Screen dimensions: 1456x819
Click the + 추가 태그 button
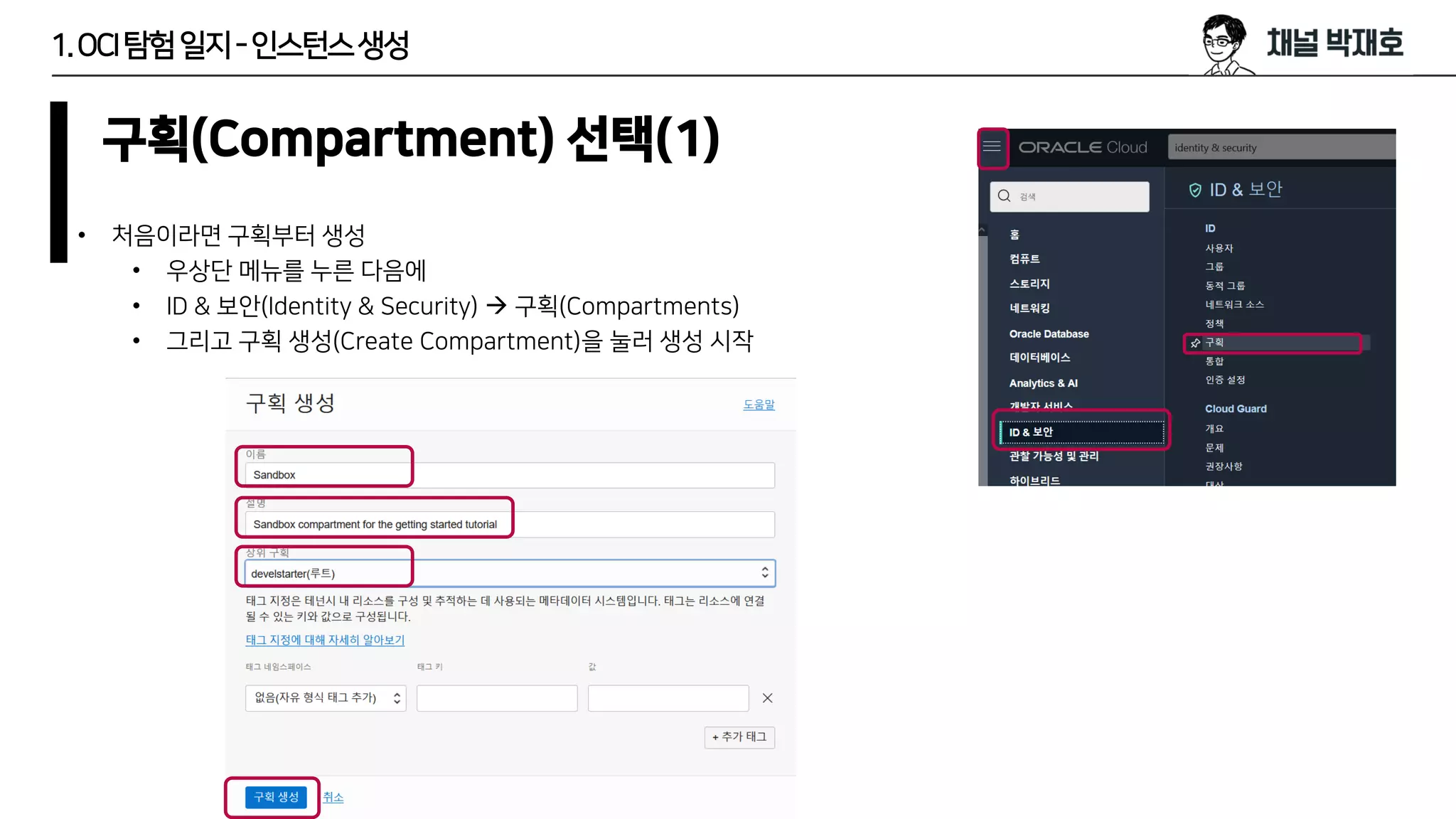click(x=739, y=737)
